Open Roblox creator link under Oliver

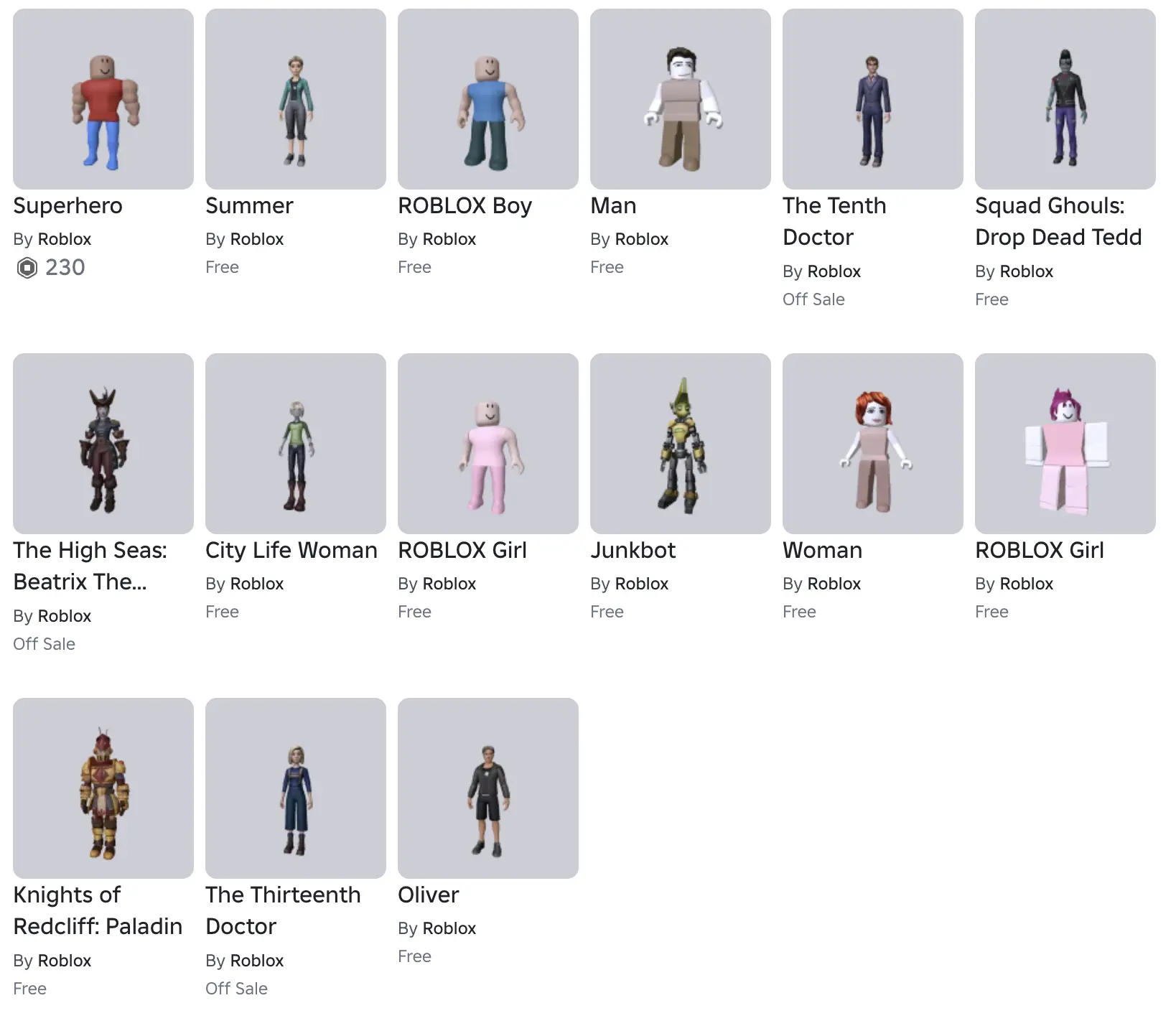click(x=449, y=928)
